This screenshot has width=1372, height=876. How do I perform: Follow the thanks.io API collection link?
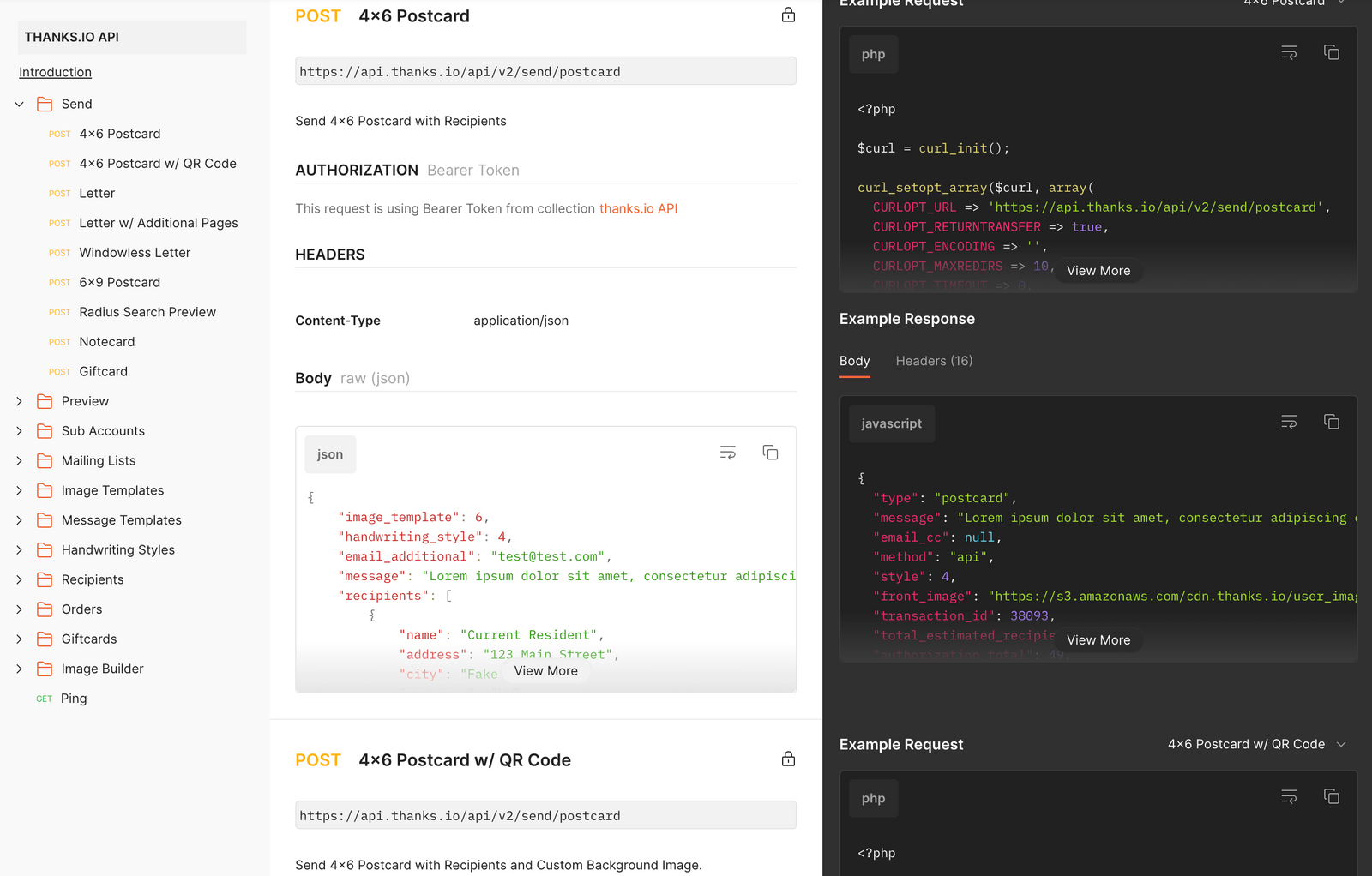638,208
